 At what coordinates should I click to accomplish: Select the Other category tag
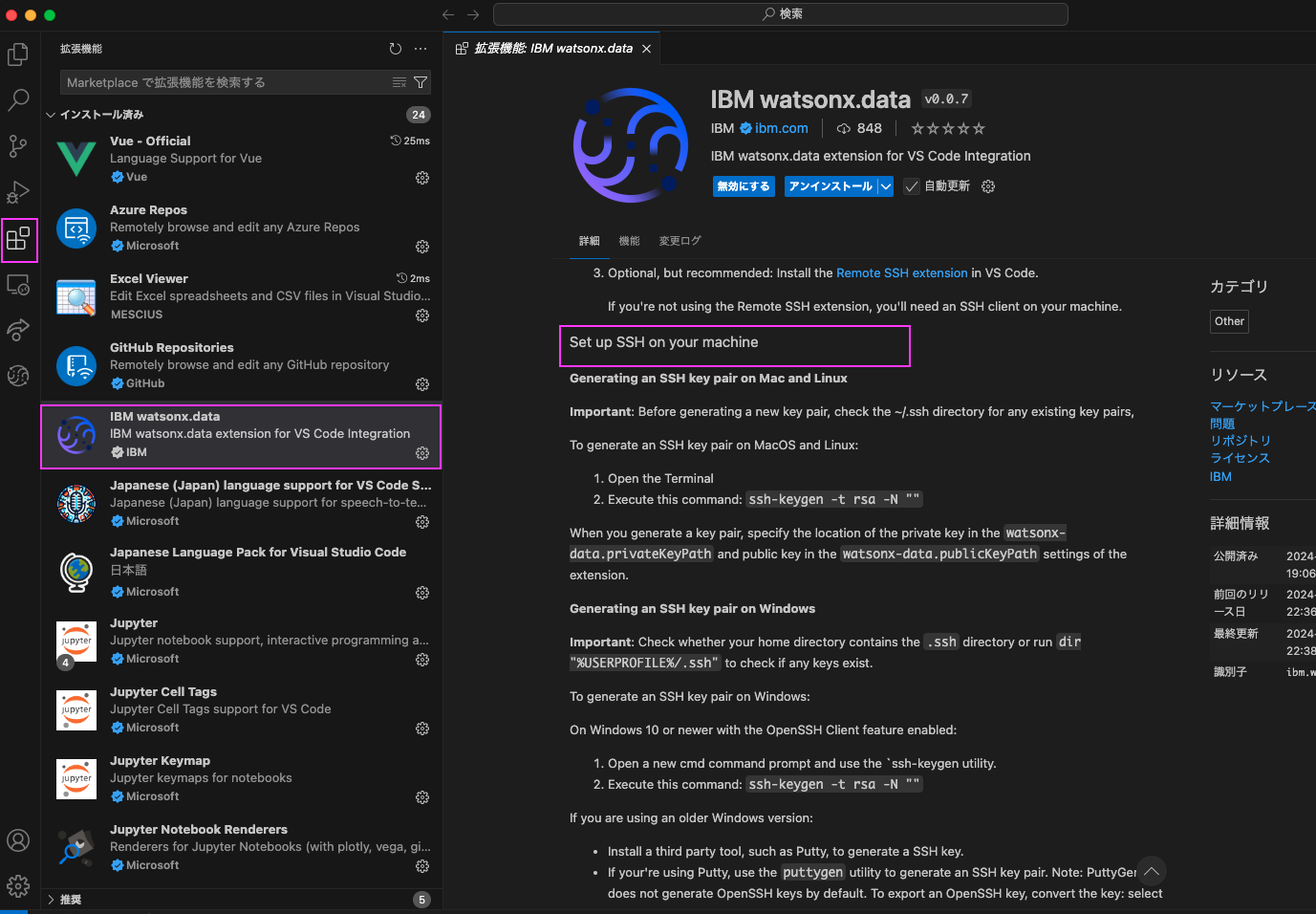click(x=1229, y=321)
